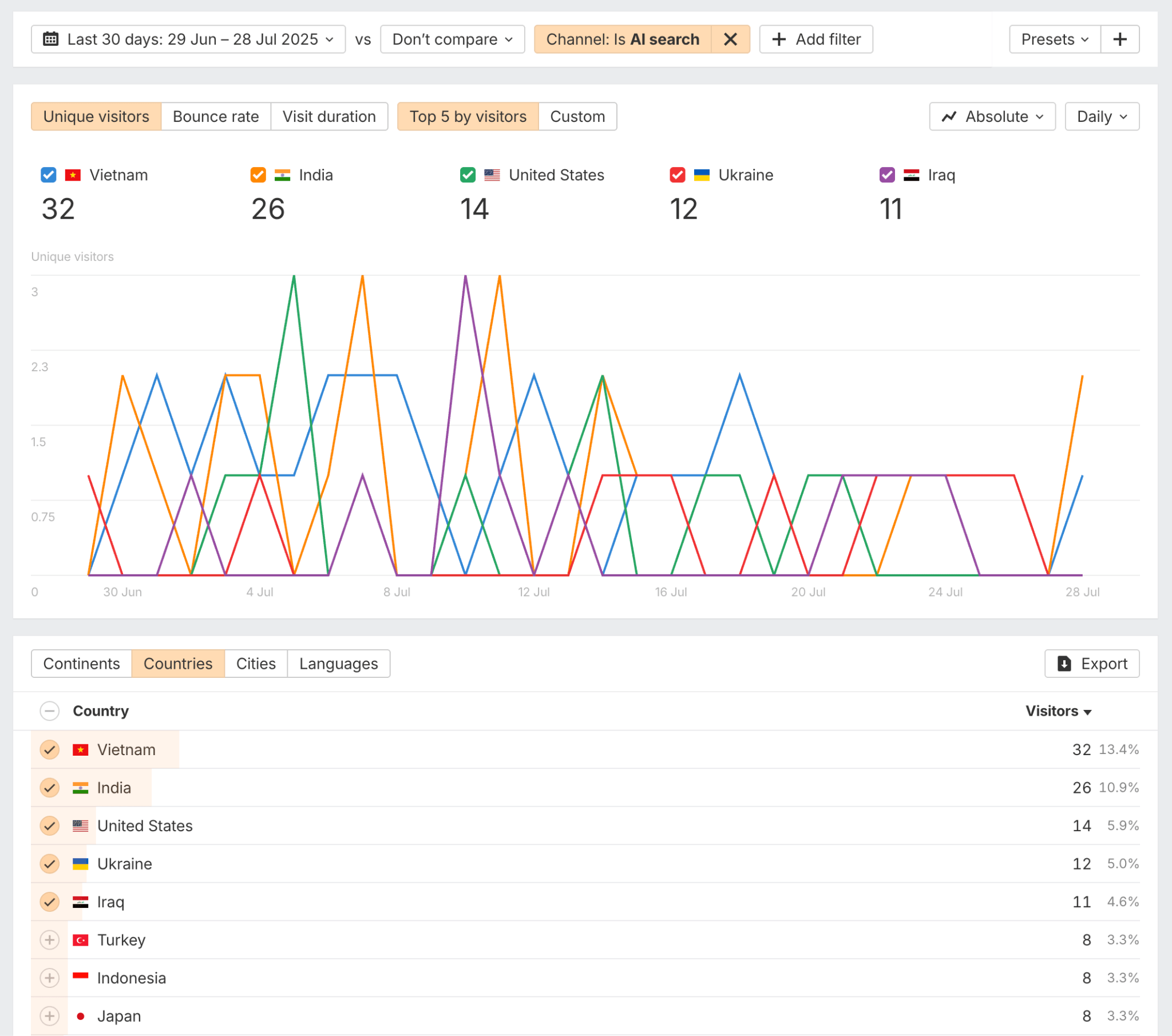Open the Presets dropdown
This screenshot has height=1036, width=1172.
1054,39
